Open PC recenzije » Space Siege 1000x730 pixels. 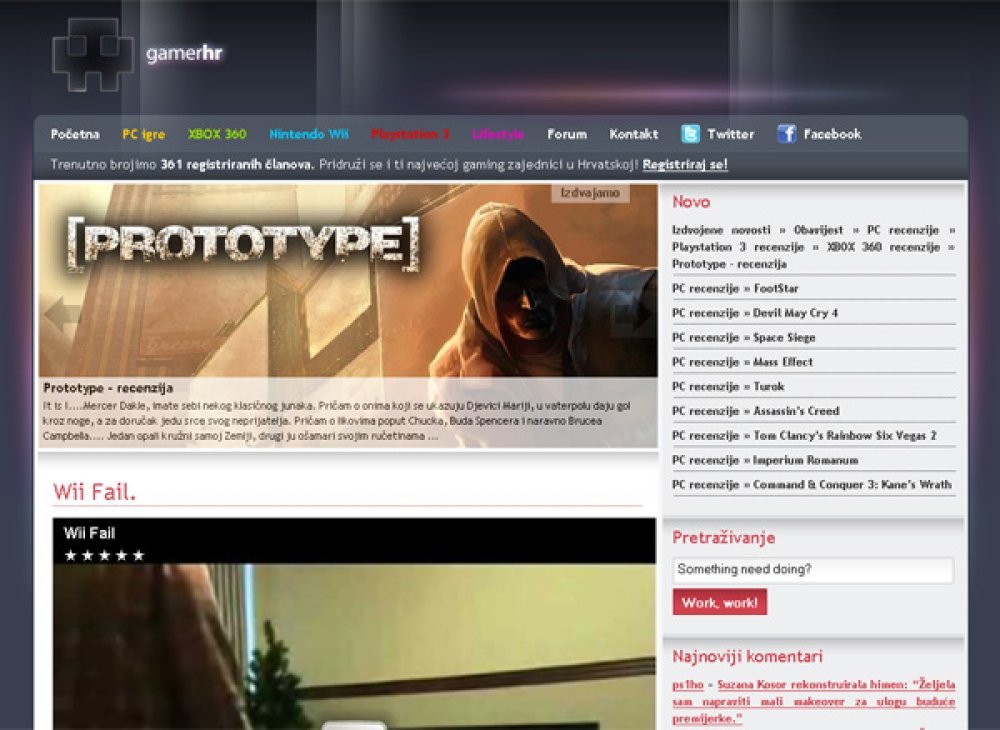click(744, 338)
